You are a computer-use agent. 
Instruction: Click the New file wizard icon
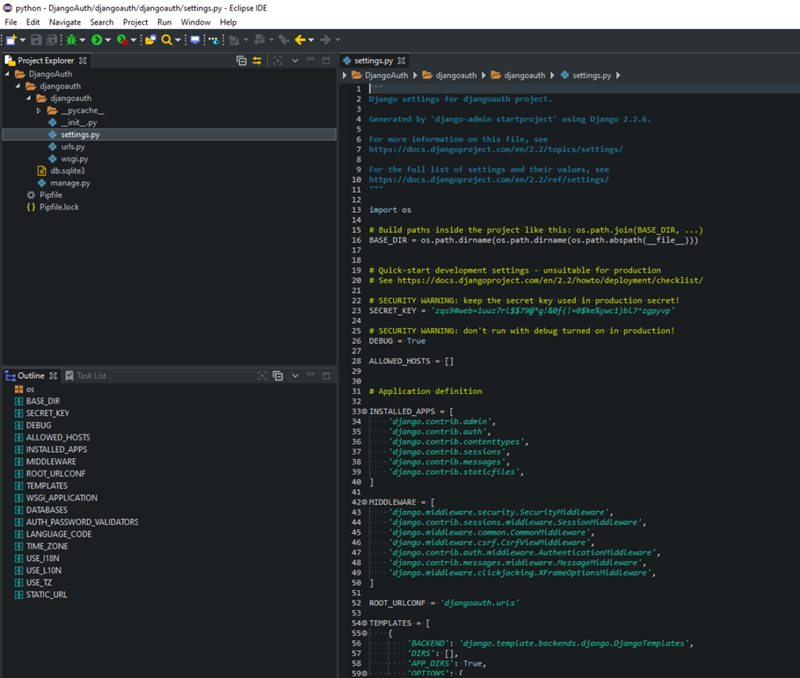coord(10,40)
